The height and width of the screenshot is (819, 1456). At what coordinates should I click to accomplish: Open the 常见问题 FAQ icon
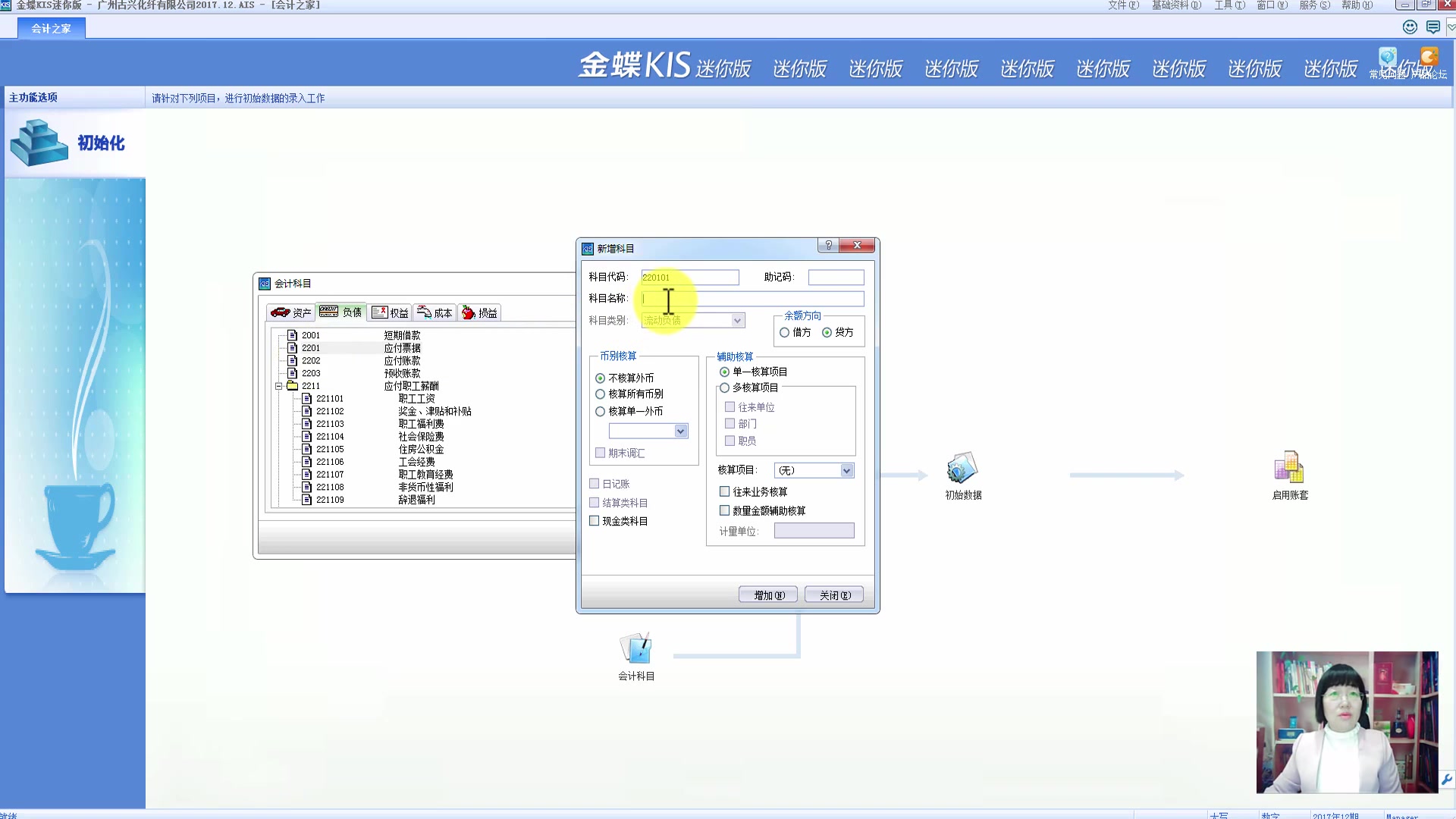1388,58
